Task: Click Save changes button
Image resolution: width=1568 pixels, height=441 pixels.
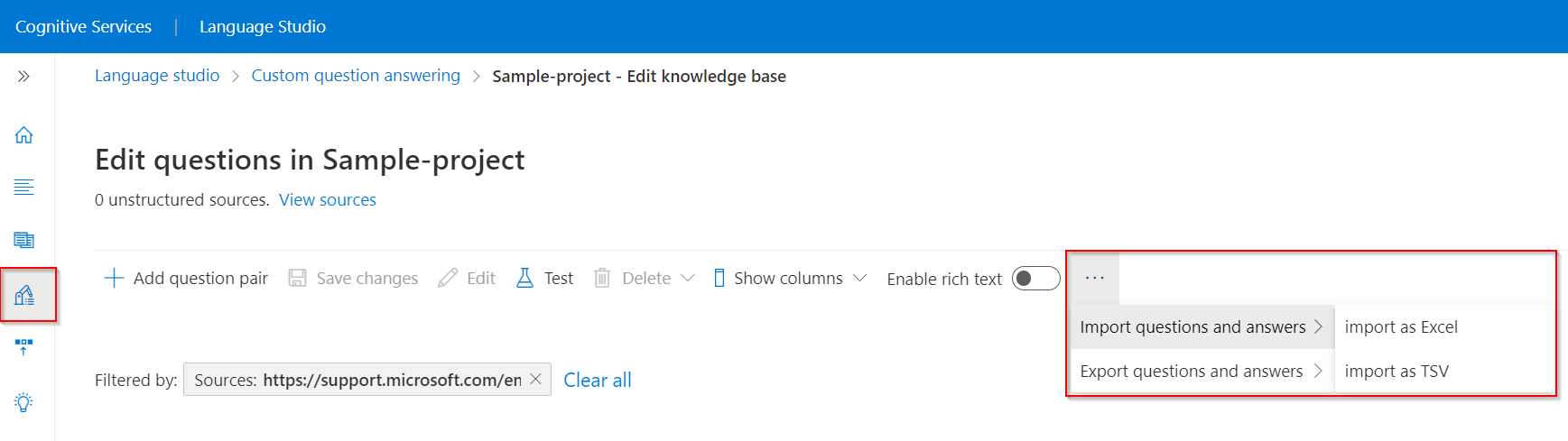Action: click(x=353, y=278)
